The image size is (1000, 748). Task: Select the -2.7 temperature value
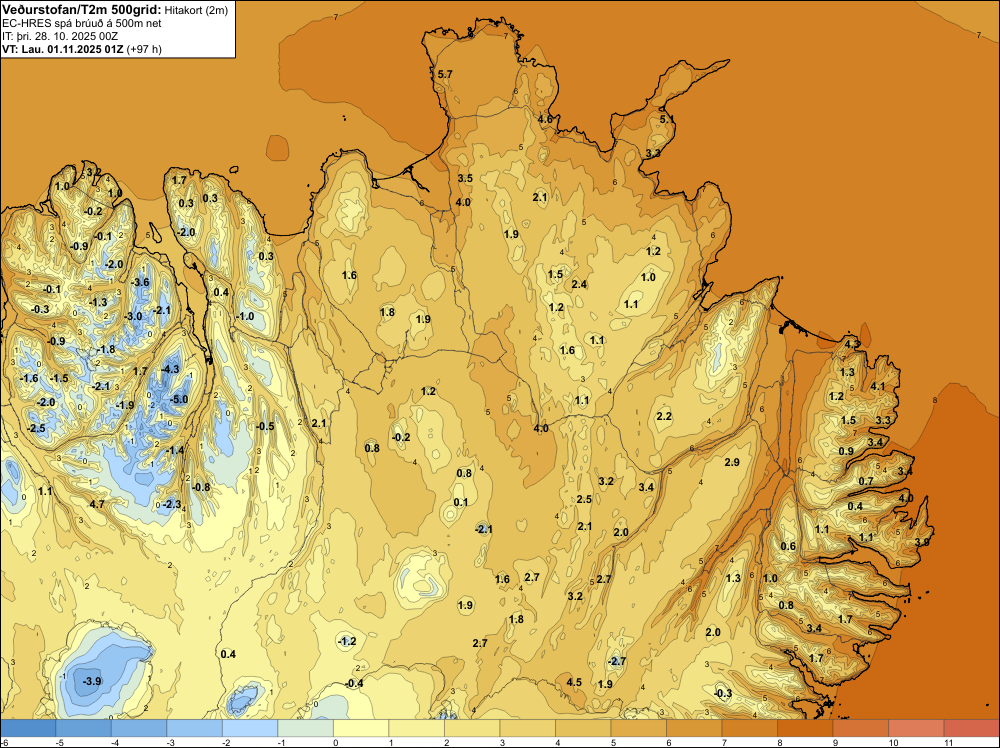click(x=616, y=661)
